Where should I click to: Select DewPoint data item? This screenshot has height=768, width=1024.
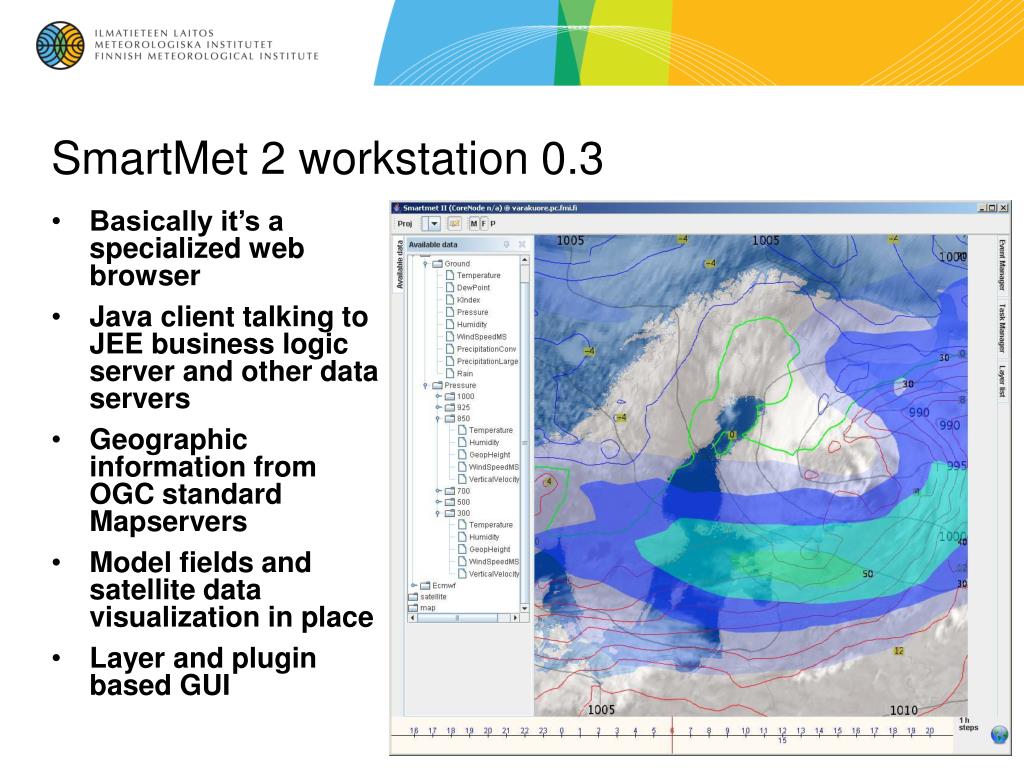click(468, 288)
